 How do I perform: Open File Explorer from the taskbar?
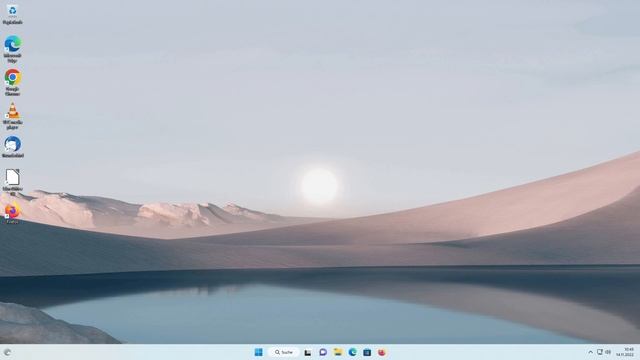click(x=338, y=352)
